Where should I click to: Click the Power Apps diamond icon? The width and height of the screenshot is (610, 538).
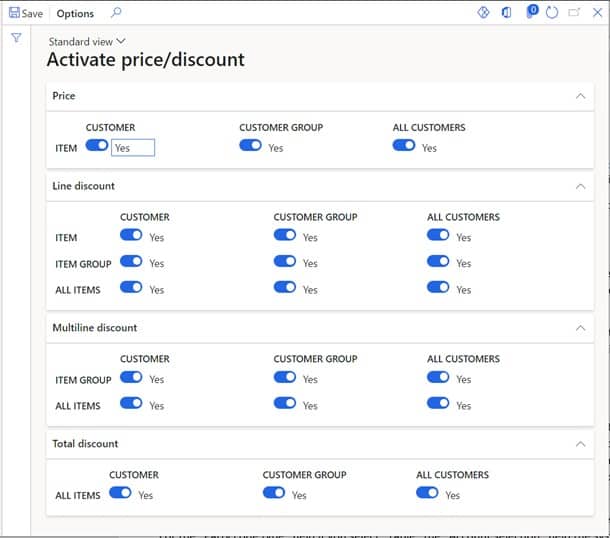click(484, 13)
